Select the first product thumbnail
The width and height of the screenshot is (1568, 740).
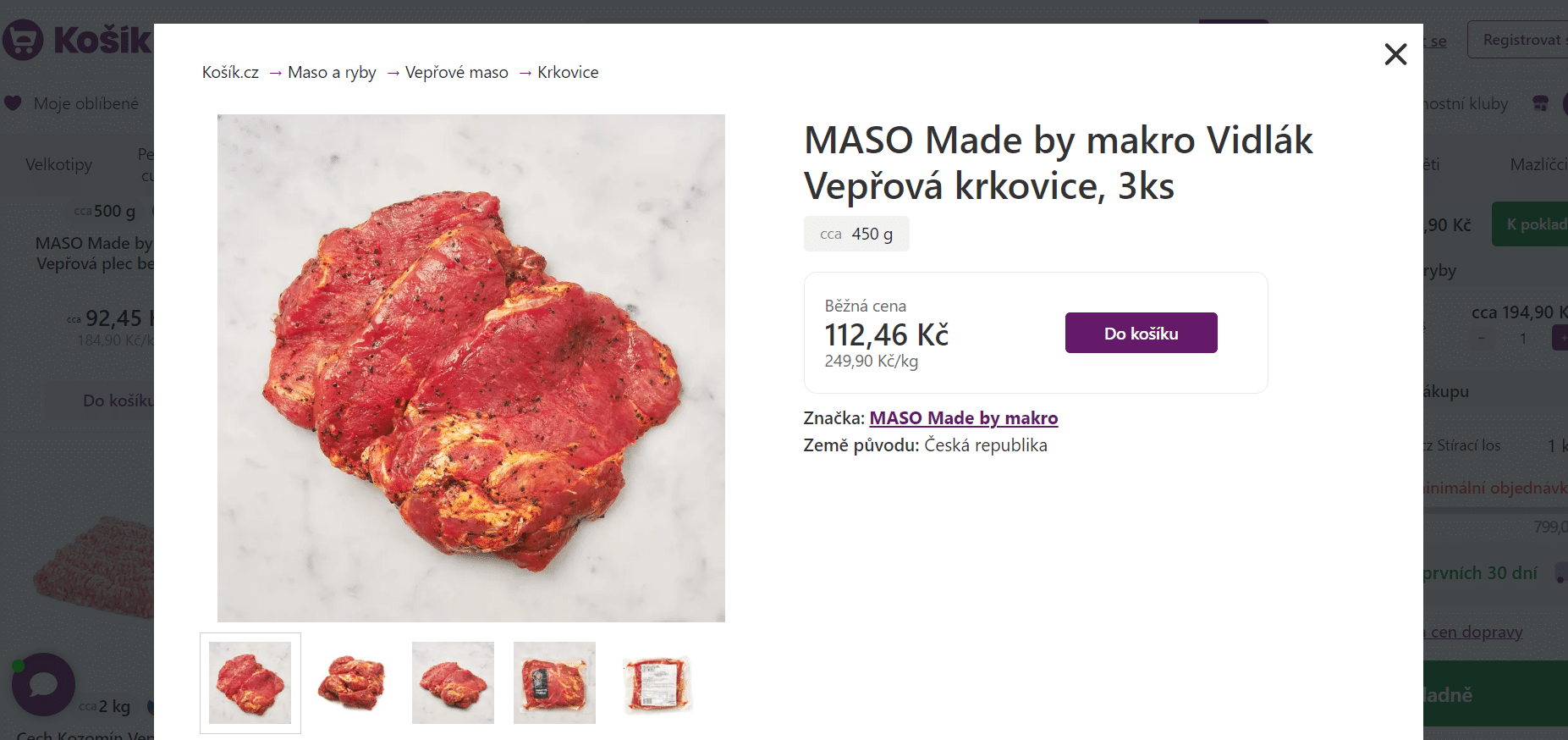pyautogui.click(x=250, y=682)
